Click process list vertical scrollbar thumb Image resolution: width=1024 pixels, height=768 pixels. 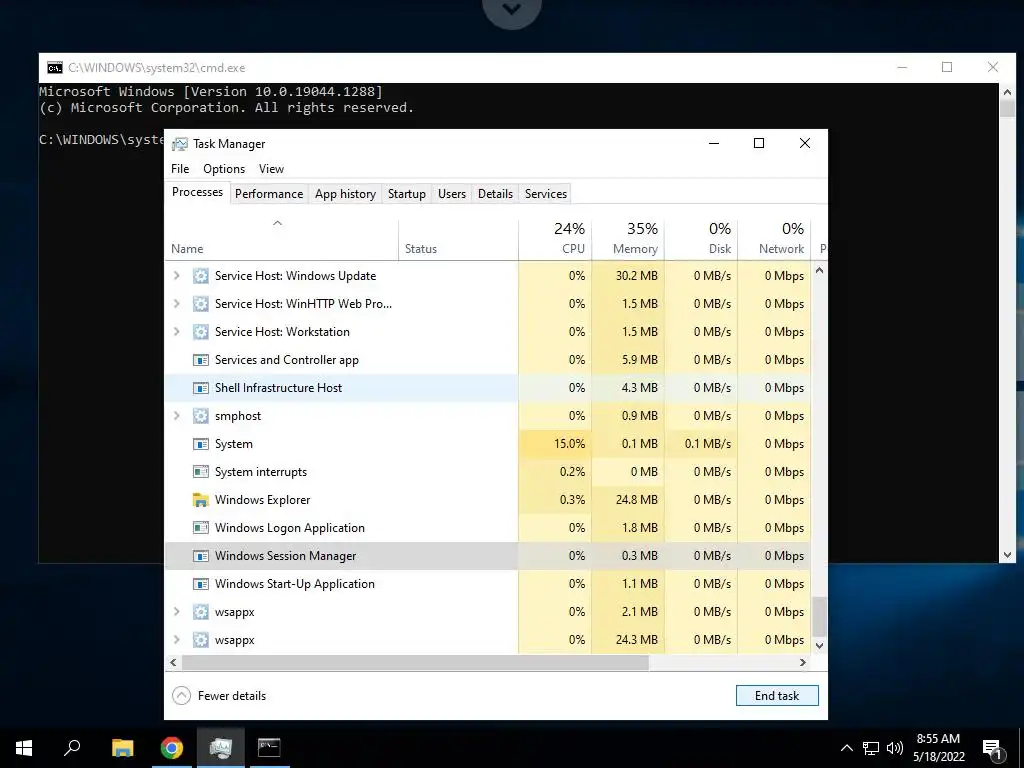tap(820, 616)
